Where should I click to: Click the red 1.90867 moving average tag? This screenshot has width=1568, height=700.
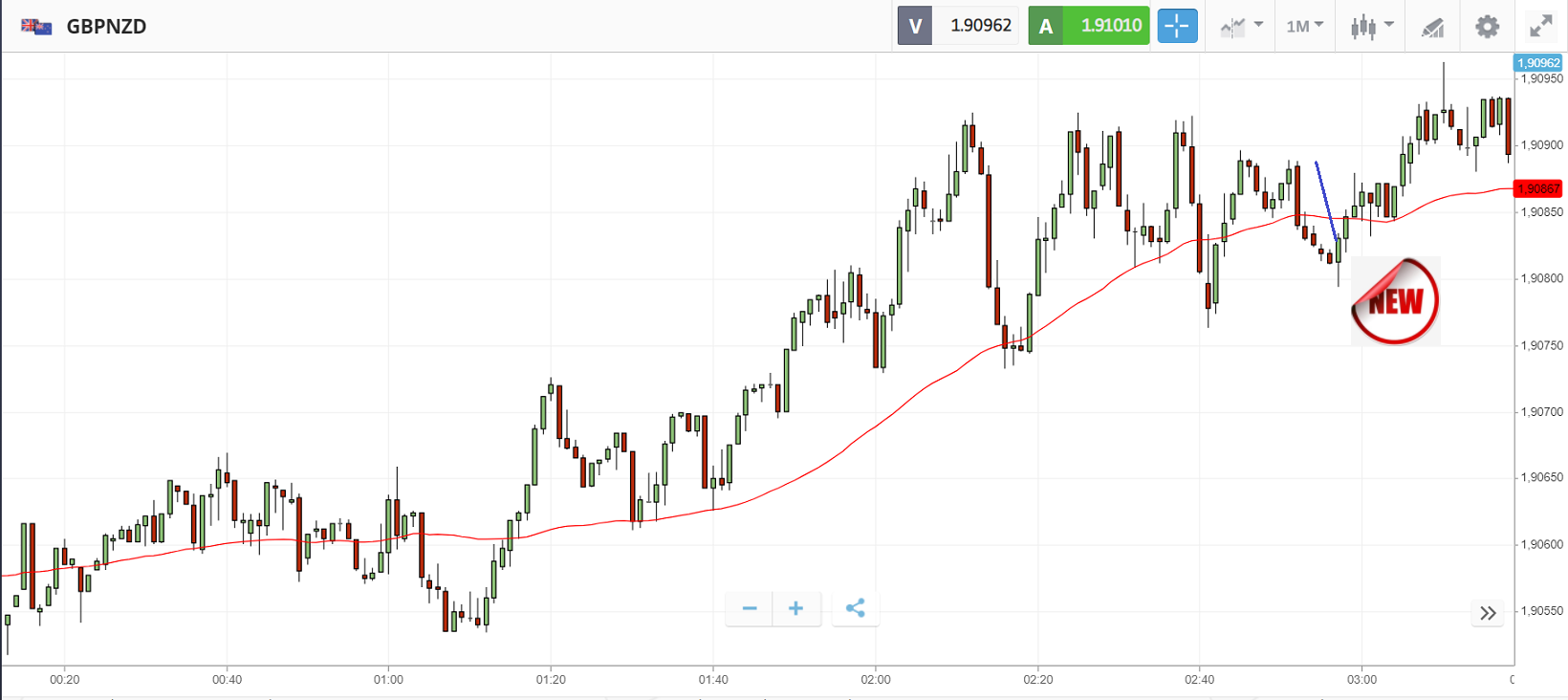(x=1538, y=188)
